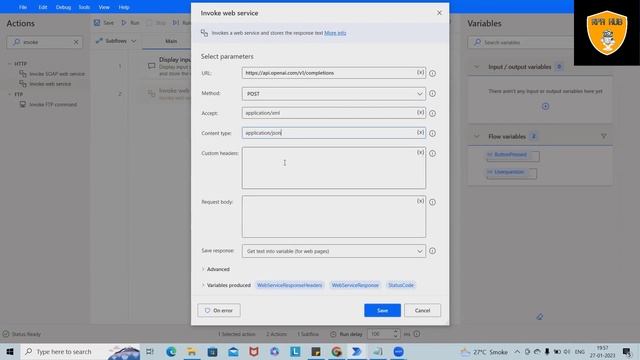Click the Custom headers variable picker icon
Viewport: 640px width, 360px height.
(420, 153)
